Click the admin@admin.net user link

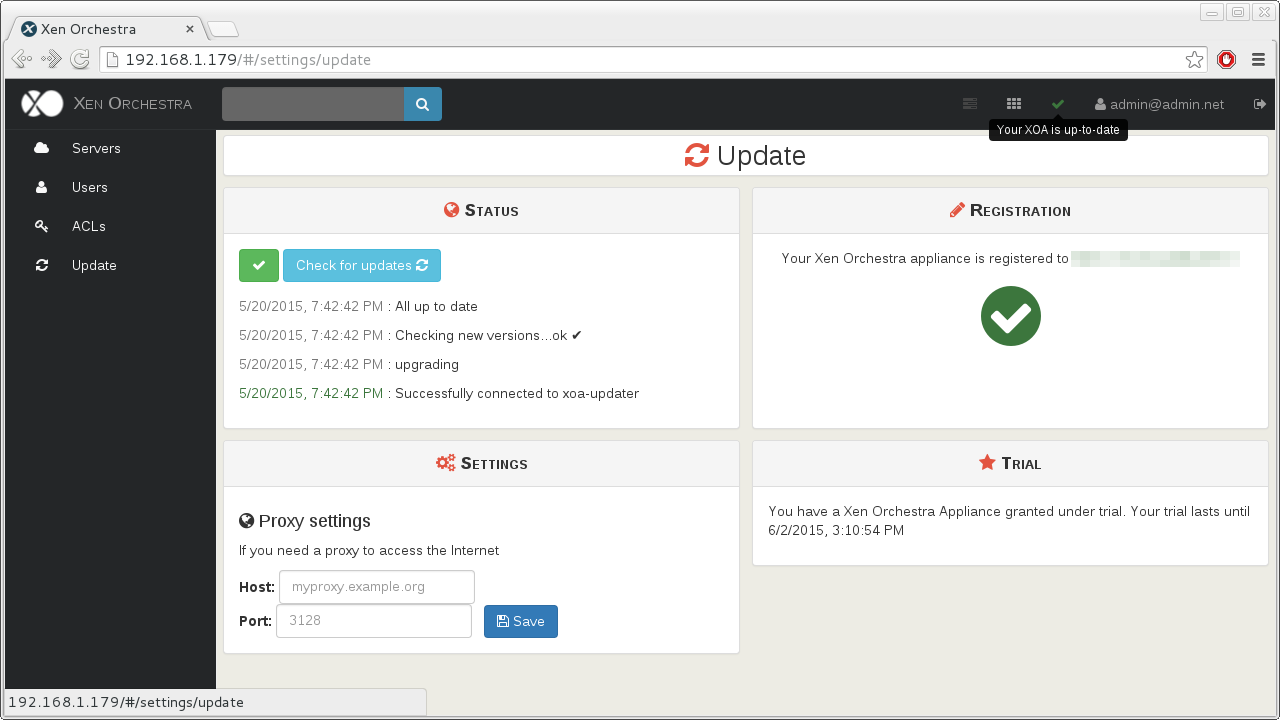click(x=1159, y=104)
